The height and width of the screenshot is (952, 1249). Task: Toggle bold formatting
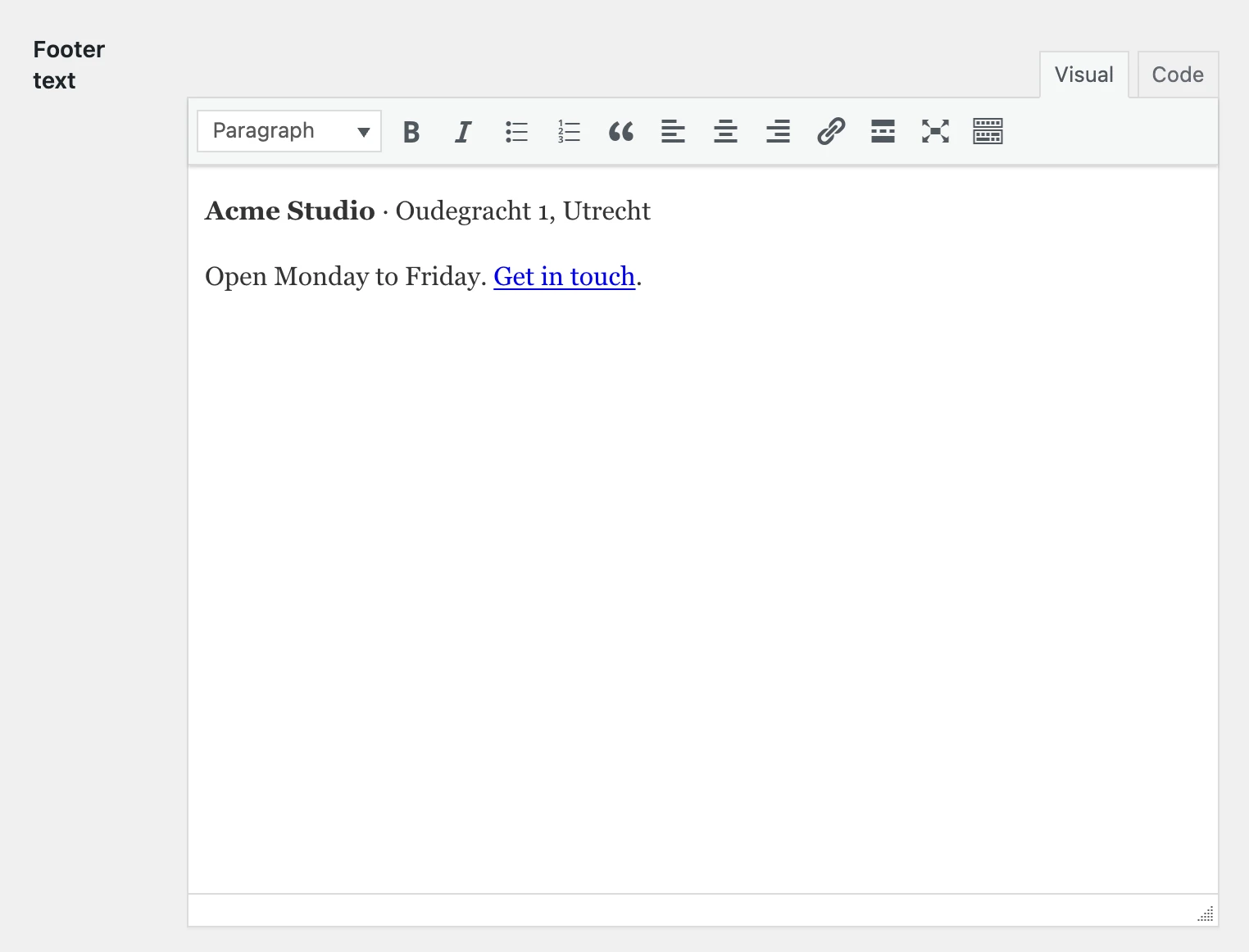click(x=411, y=131)
